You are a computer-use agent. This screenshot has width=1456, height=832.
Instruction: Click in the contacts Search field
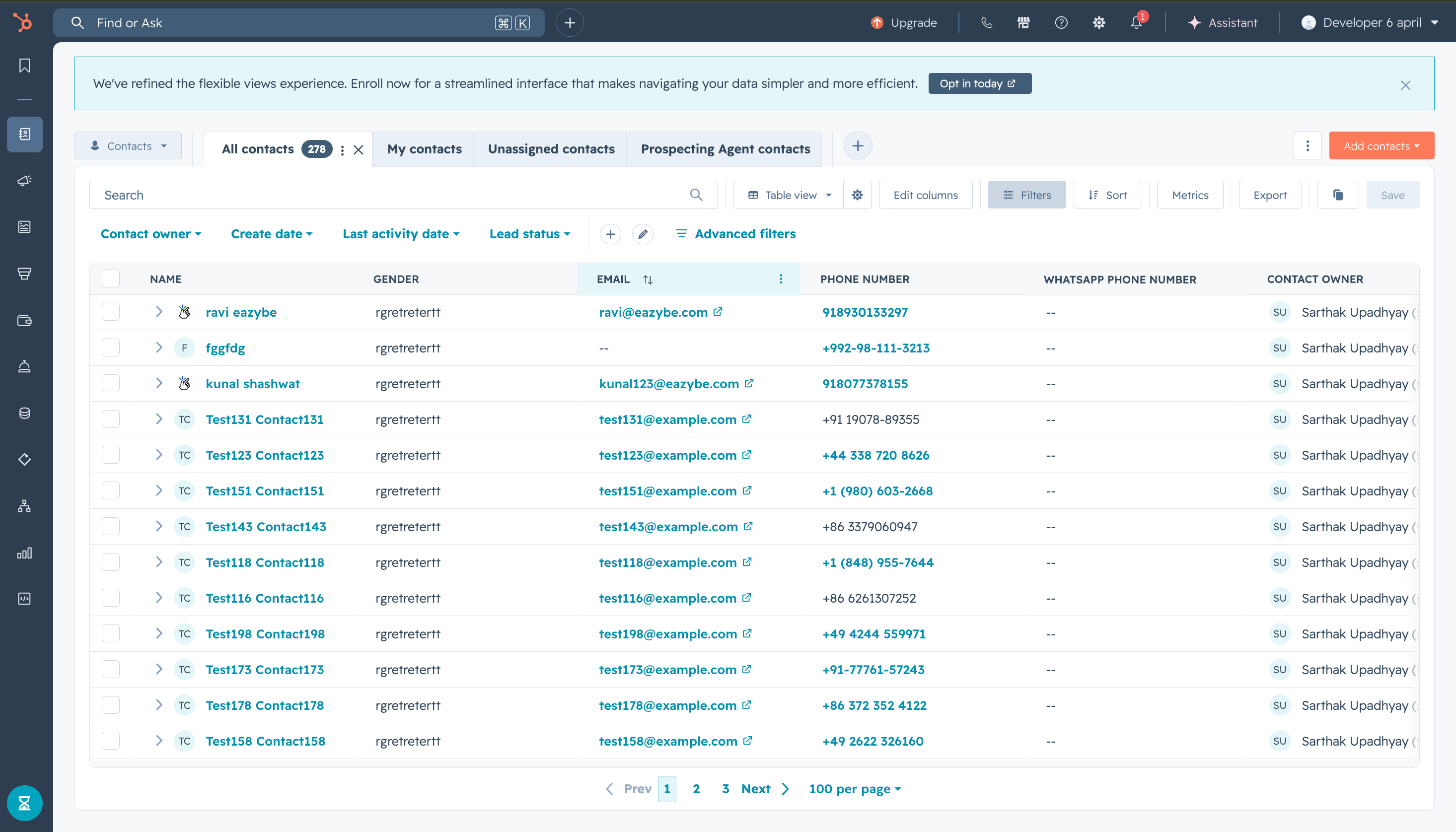(x=403, y=195)
